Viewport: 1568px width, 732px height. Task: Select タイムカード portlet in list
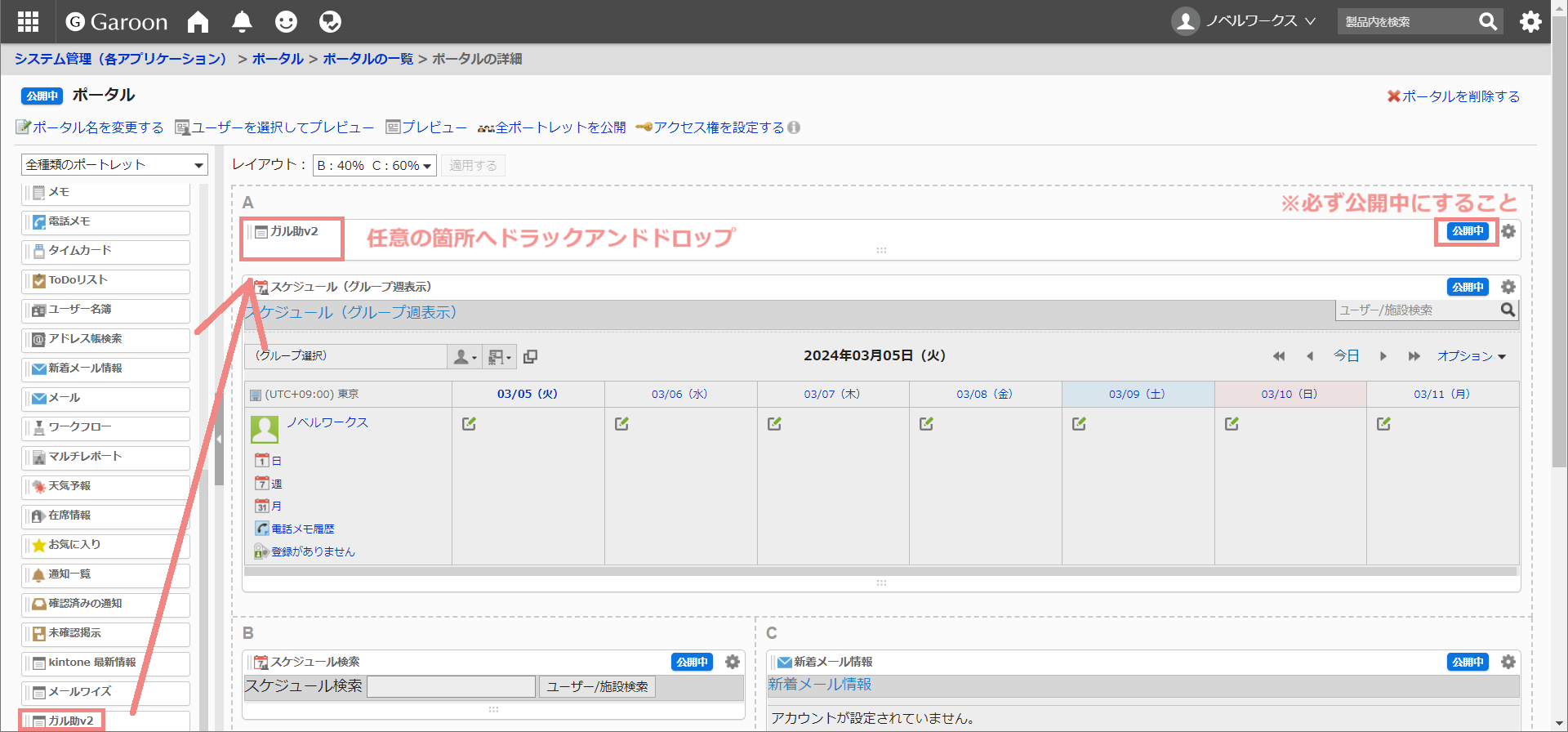(x=106, y=252)
